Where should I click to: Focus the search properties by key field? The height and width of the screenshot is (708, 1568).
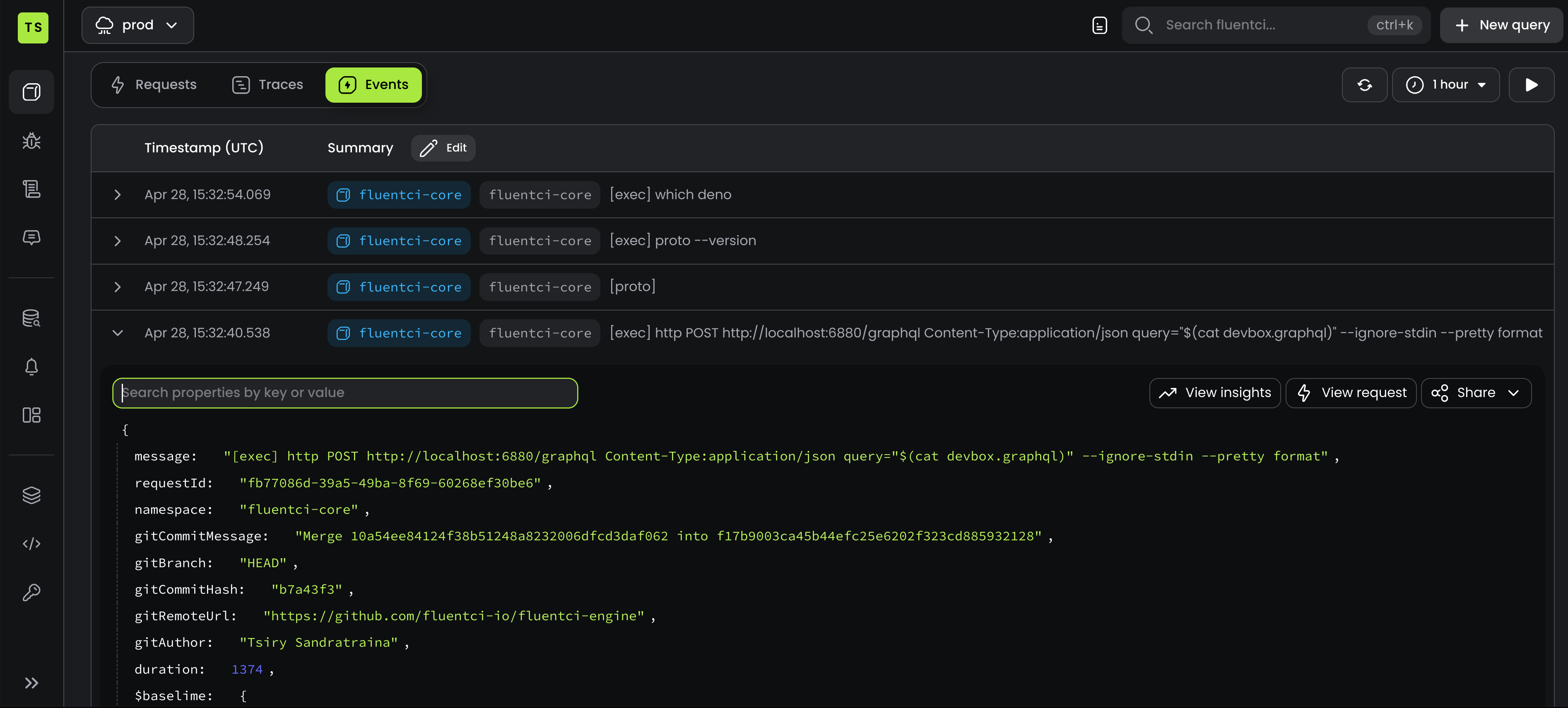(345, 393)
